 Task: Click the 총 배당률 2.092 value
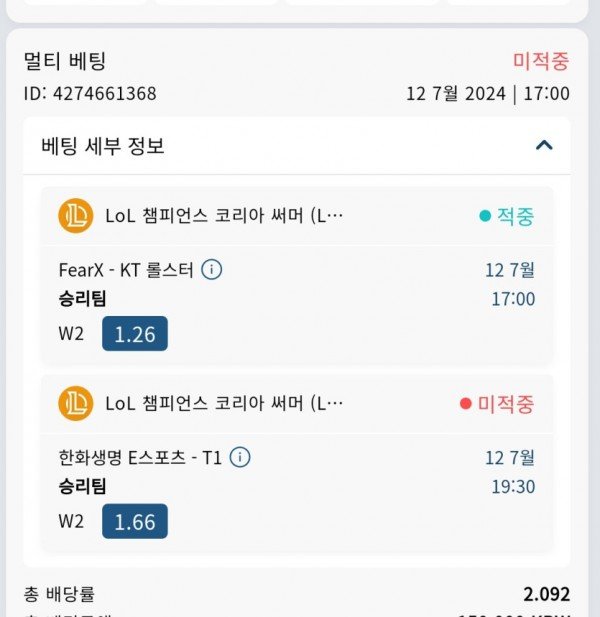[546, 594]
